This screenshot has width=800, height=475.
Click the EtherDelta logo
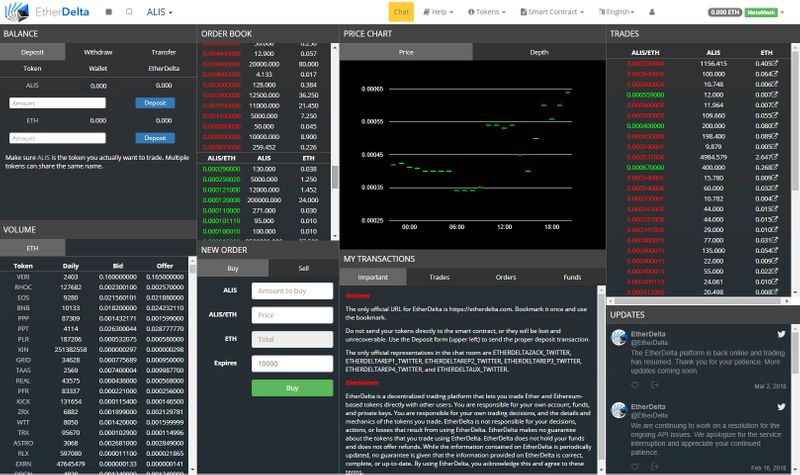(46, 11)
